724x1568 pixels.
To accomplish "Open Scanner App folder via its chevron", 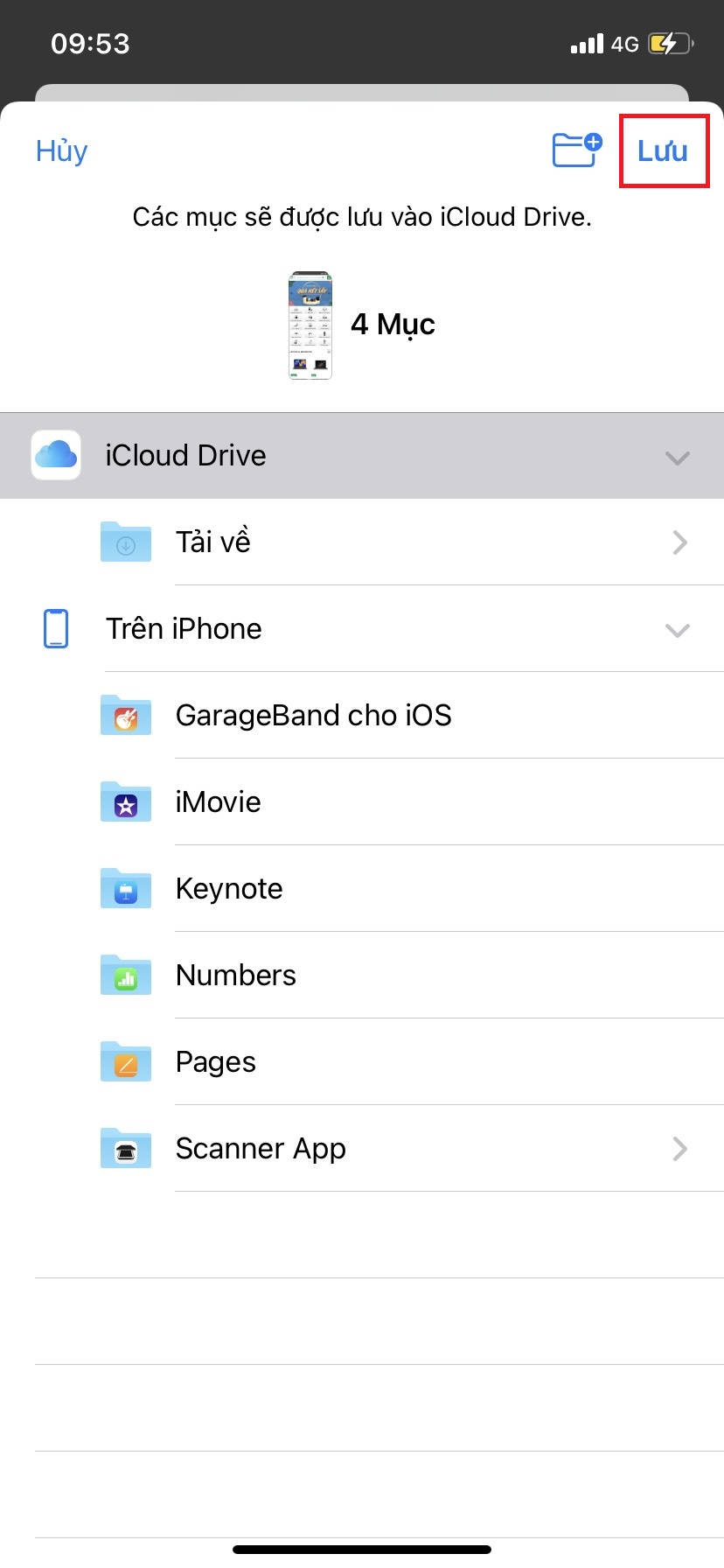I will [x=679, y=1149].
